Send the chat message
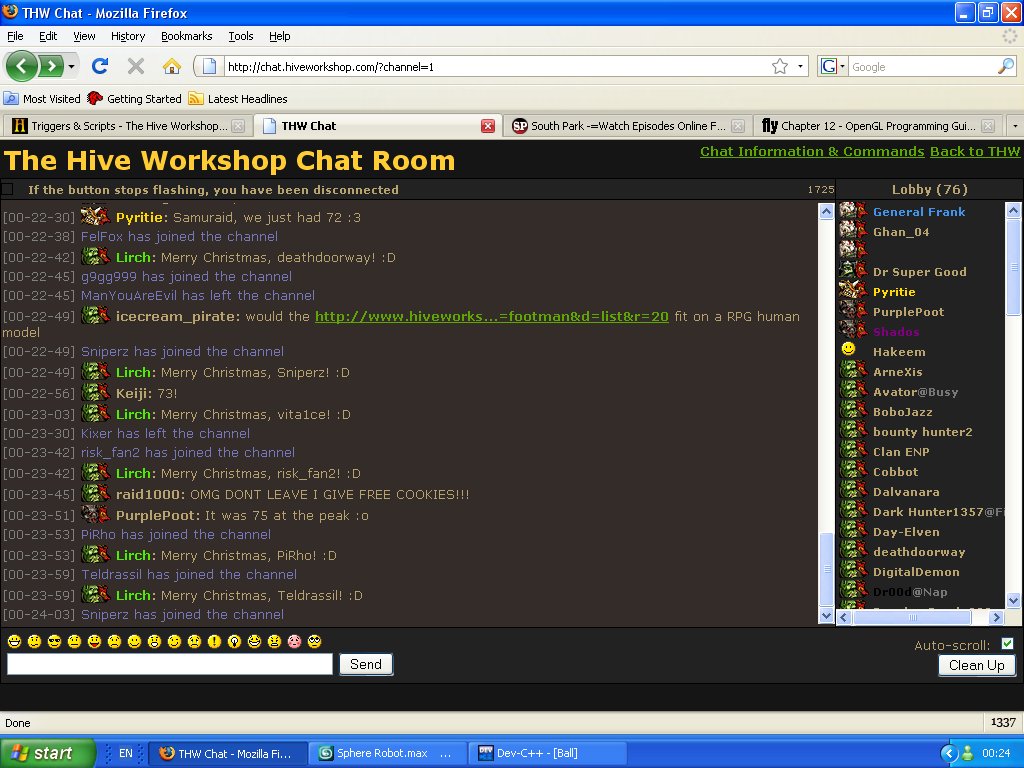 (366, 664)
